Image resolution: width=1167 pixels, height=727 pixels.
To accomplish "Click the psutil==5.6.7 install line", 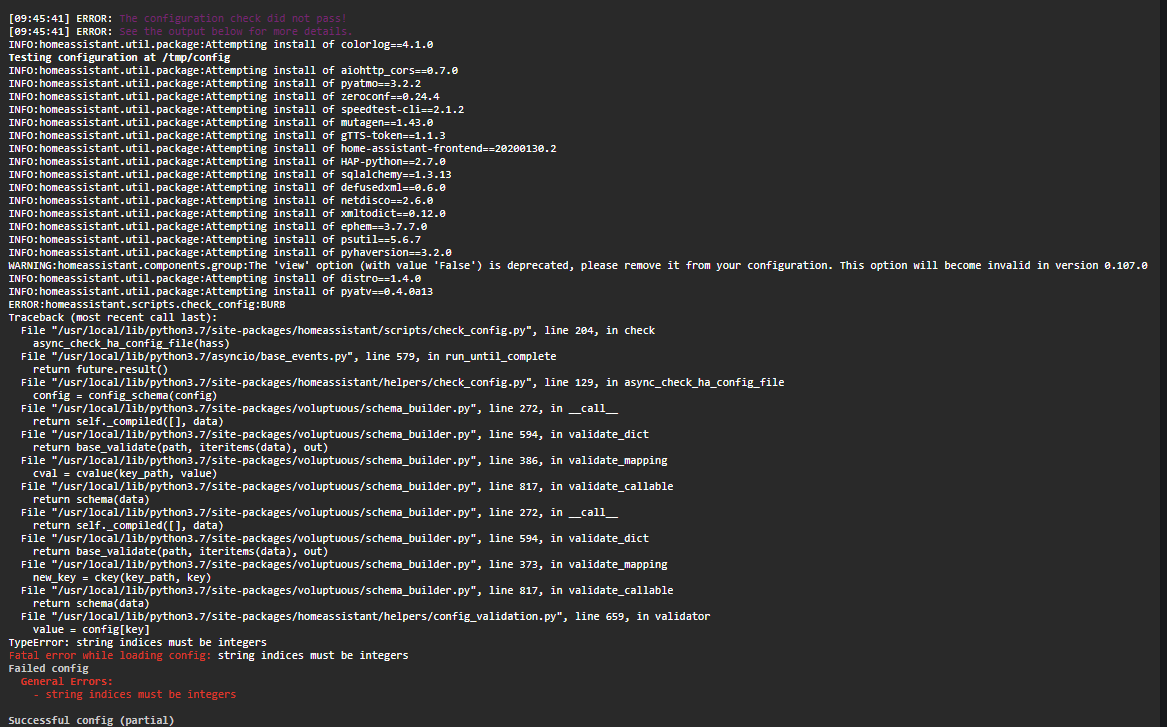I will pos(214,240).
